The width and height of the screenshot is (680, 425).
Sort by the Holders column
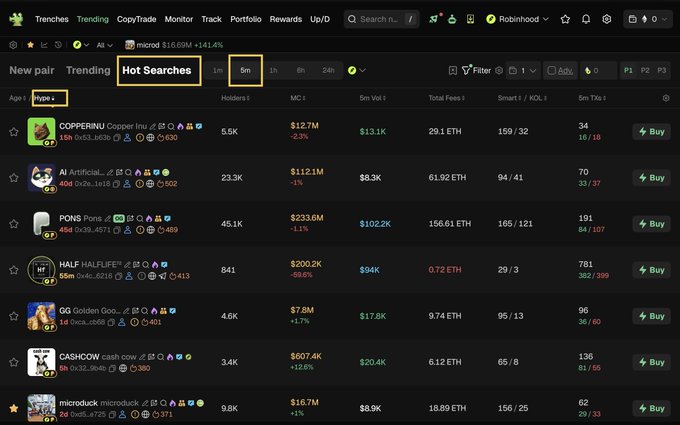pyautogui.click(x=235, y=98)
